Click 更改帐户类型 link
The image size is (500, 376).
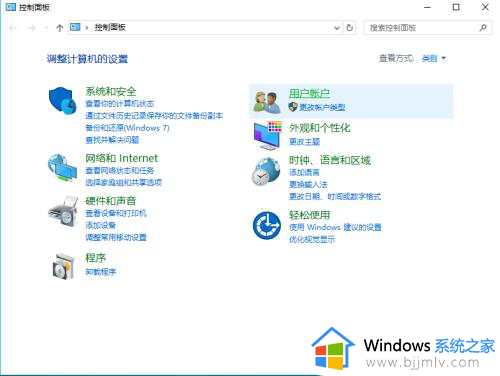tap(322, 107)
